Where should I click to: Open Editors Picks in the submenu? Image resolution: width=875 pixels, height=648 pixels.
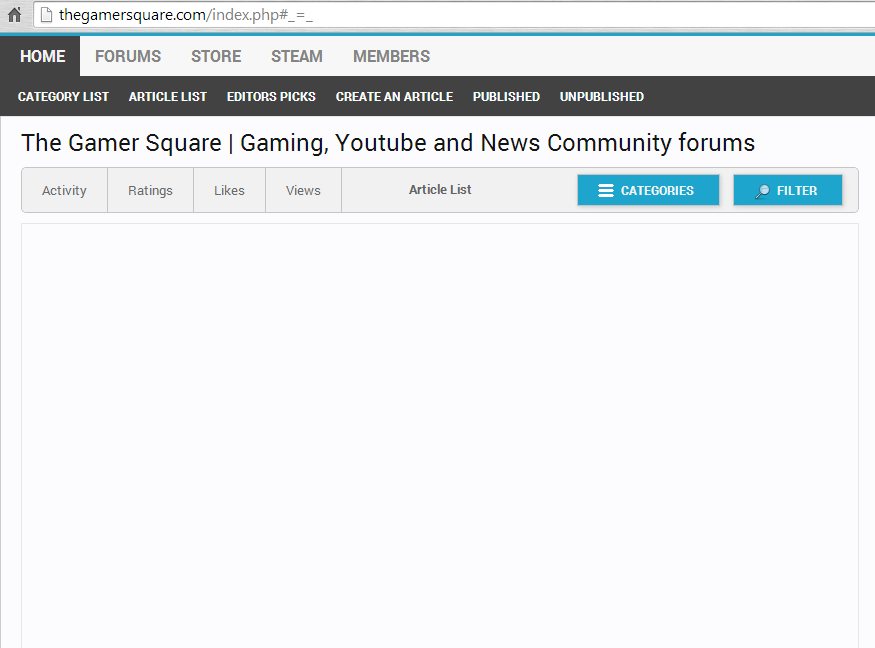[x=271, y=97]
